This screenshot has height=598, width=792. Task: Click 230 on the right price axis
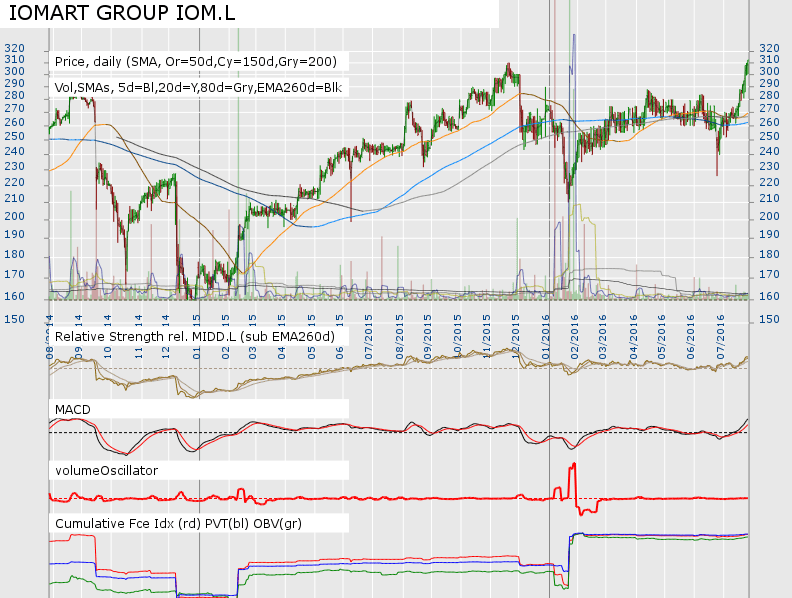click(x=769, y=167)
